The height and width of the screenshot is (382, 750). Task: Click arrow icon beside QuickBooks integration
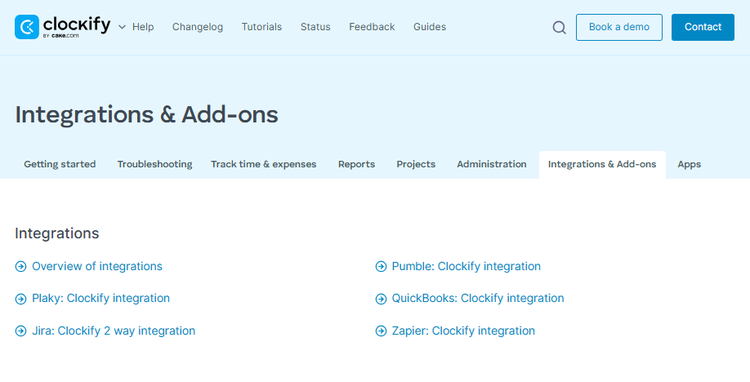pyautogui.click(x=381, y=299)
